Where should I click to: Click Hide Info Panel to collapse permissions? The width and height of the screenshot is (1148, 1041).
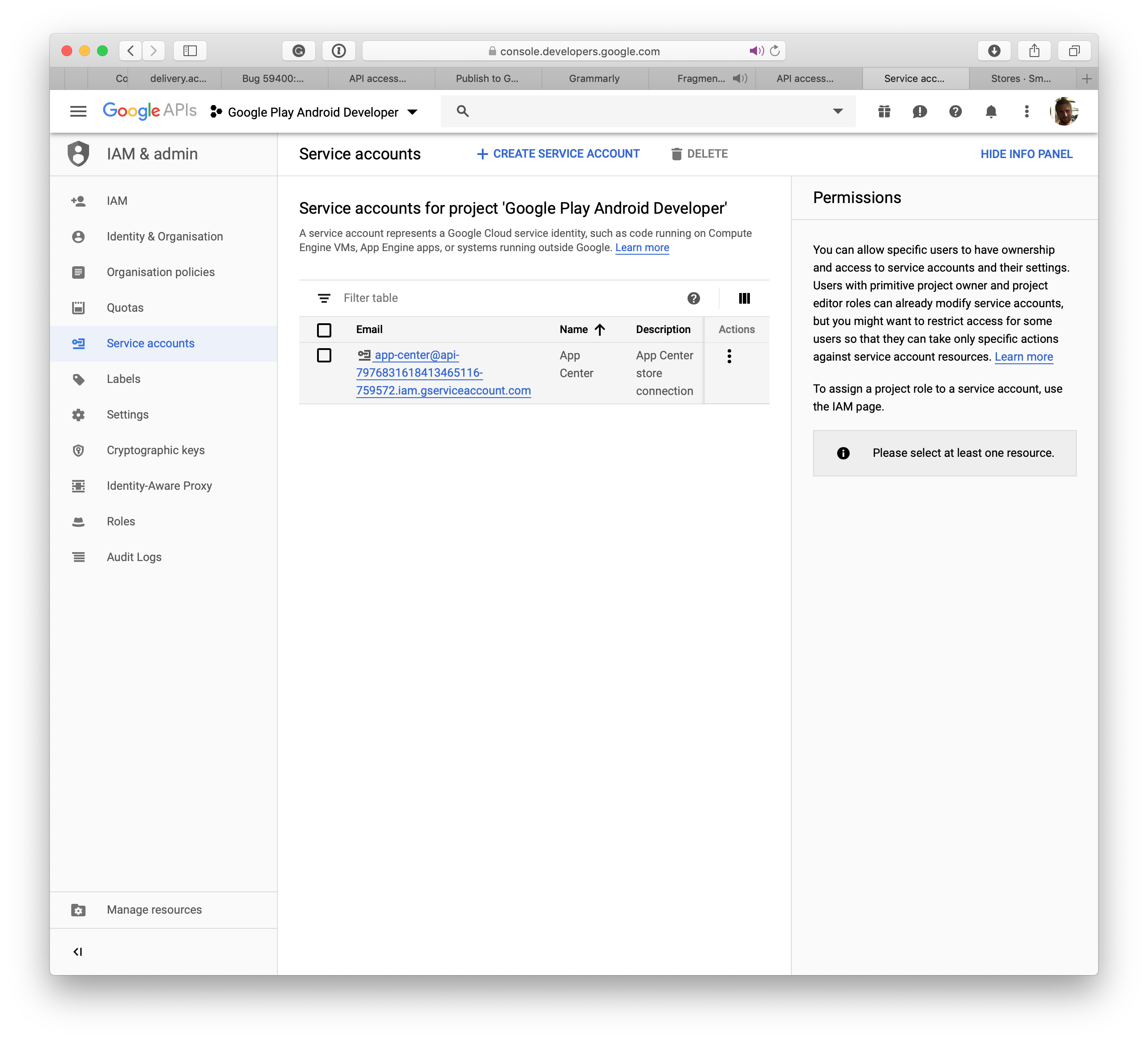coord(1026,154)
